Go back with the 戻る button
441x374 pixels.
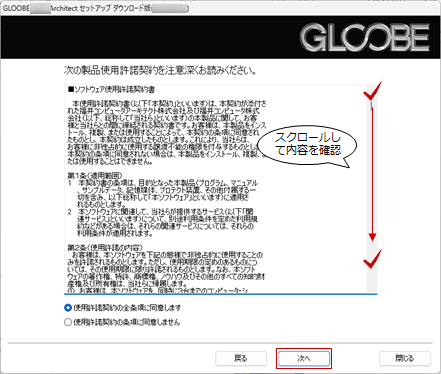pyautogui.click(x=241, y=359)
